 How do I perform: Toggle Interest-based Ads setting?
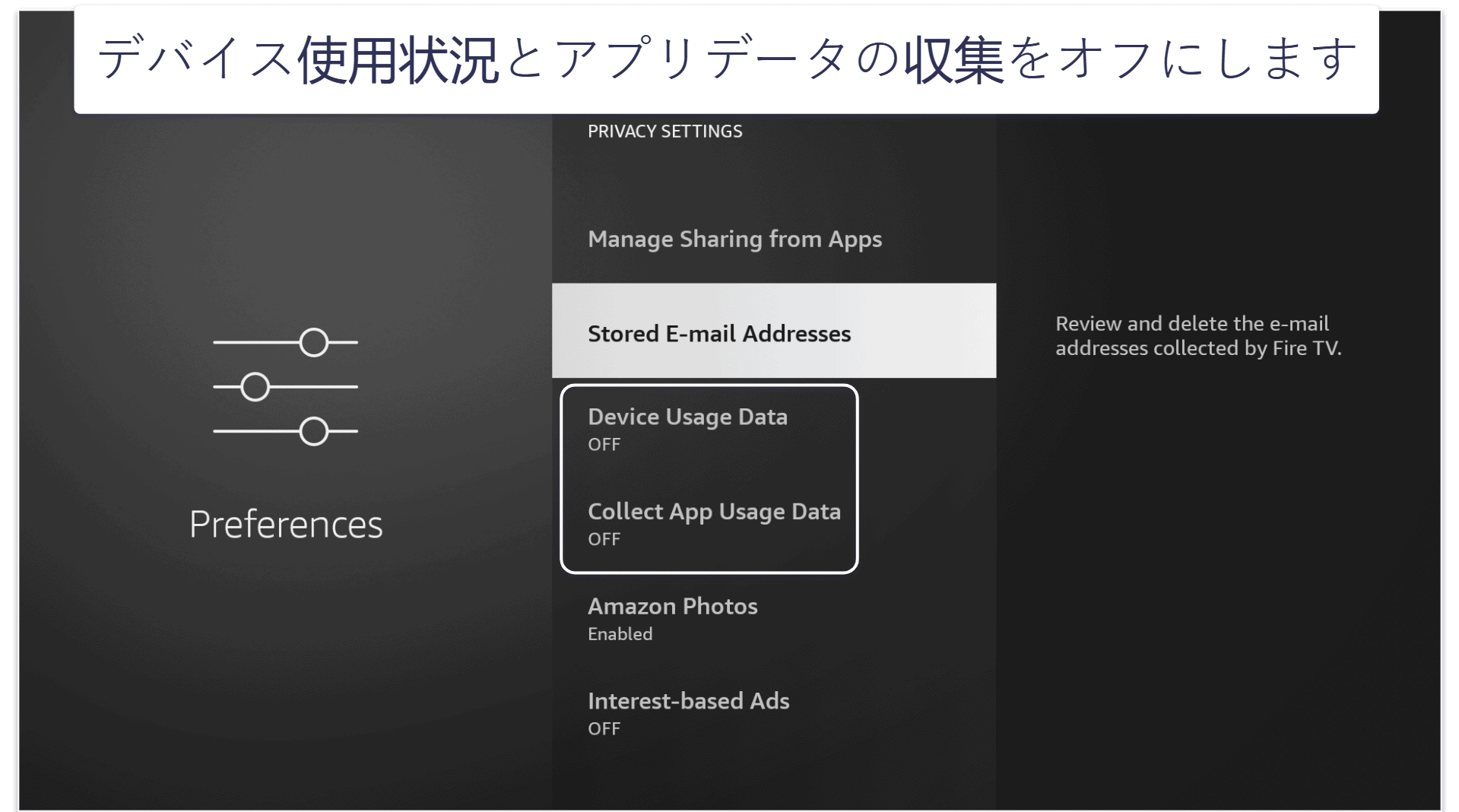773,713
